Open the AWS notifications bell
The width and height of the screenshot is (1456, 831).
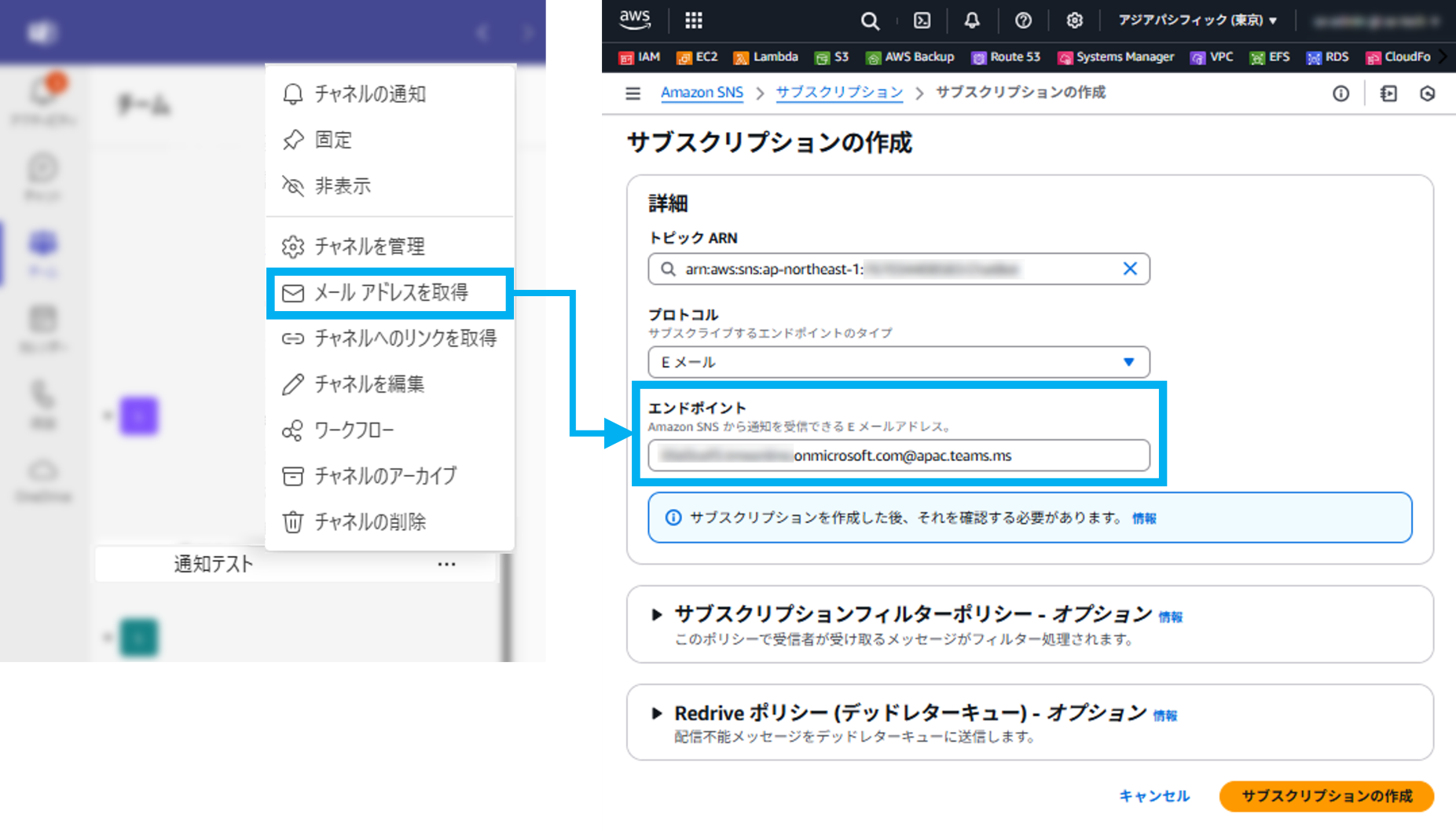(972, 20)
